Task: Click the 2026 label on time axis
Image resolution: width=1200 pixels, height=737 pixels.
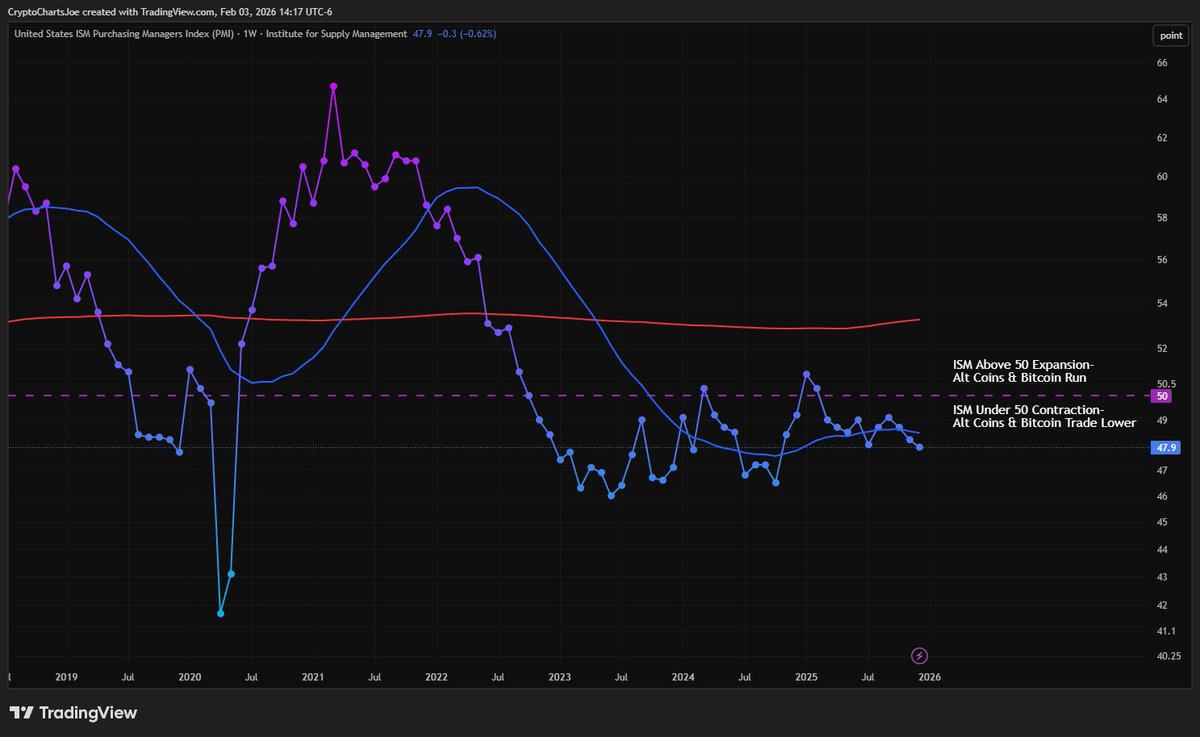Action: coord(929,677)
